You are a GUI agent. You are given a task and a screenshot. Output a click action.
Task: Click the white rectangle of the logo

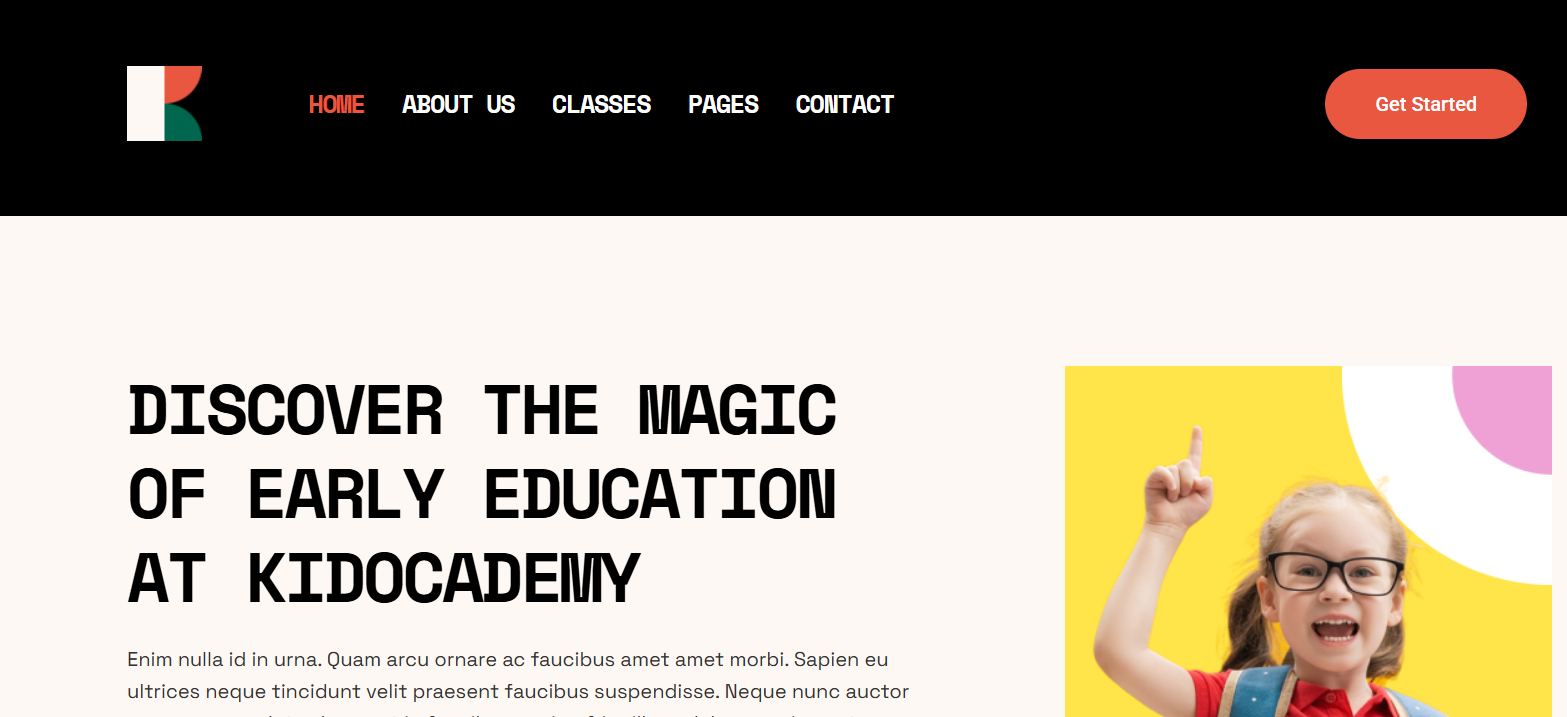[146, 104]
